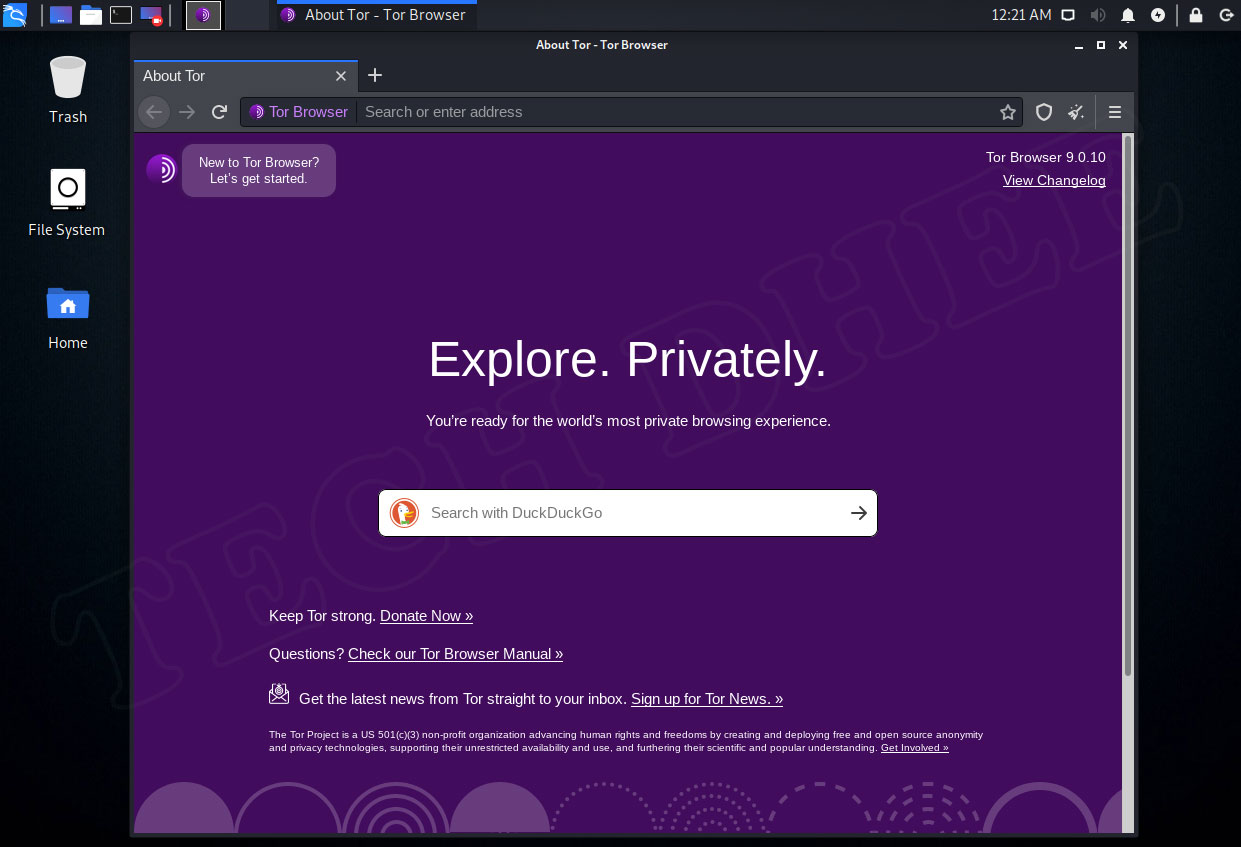Click the Tor onion logo on the page
This screenshot has width=1241, height=847.
pos(161,169)
